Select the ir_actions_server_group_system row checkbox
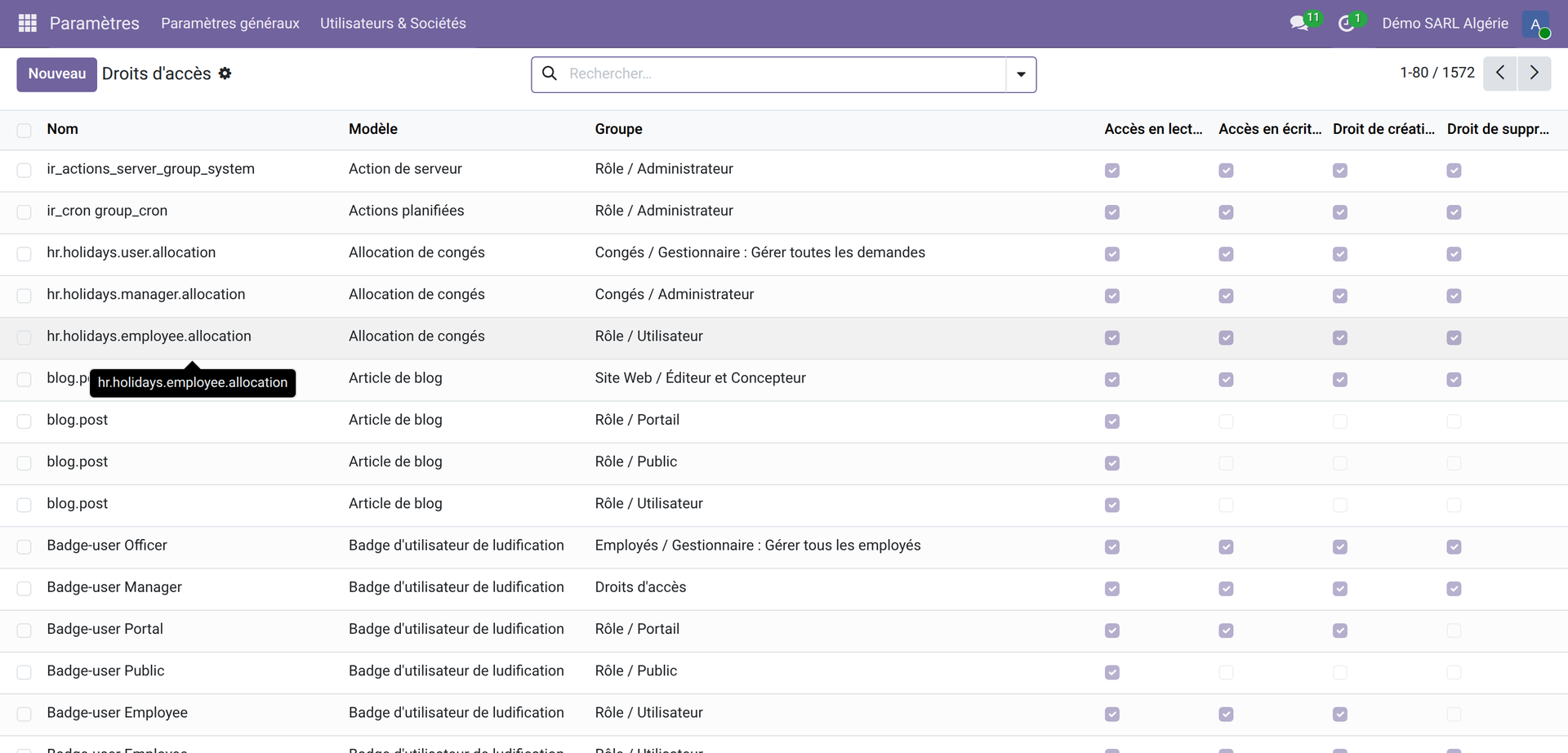 pyautogui.click(x=24, y=170)
